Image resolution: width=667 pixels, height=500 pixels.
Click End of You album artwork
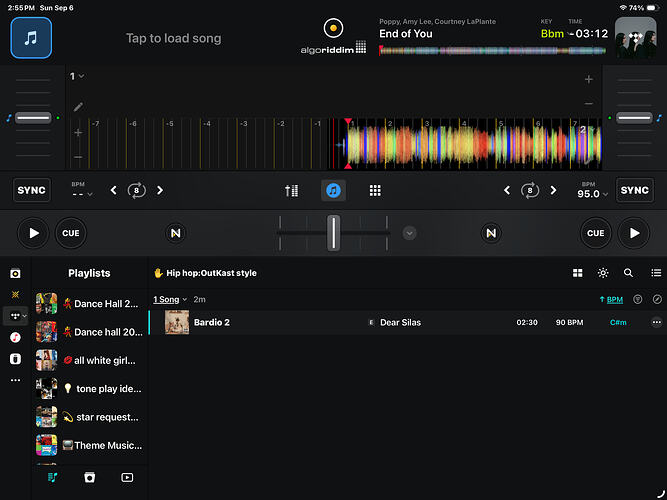[x=636, y=38]
